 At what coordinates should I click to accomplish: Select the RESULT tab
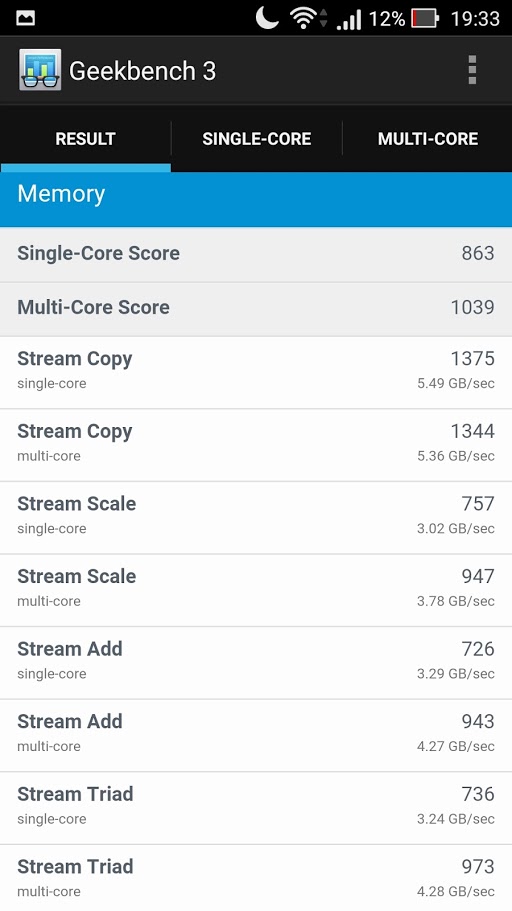[85, 139]
